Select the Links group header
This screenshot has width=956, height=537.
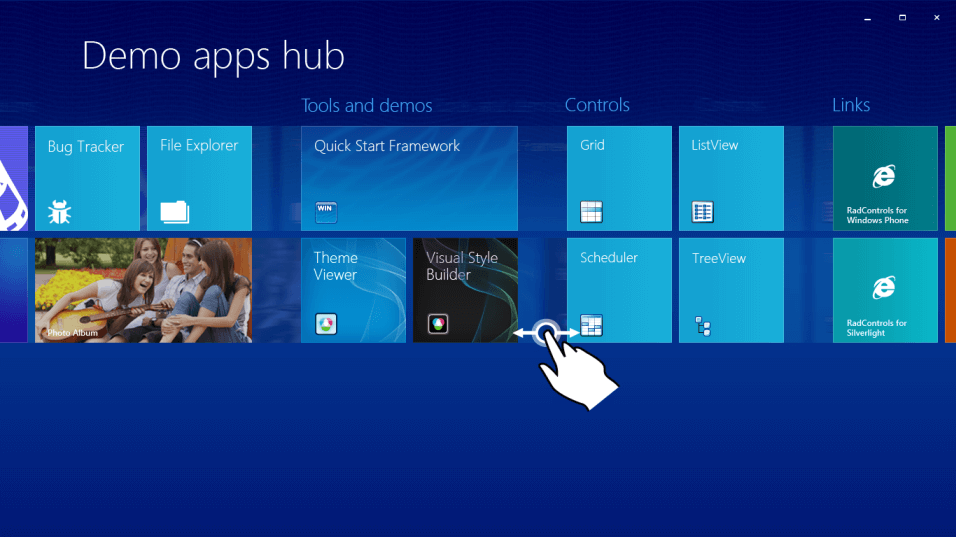[x=851, y=105]
